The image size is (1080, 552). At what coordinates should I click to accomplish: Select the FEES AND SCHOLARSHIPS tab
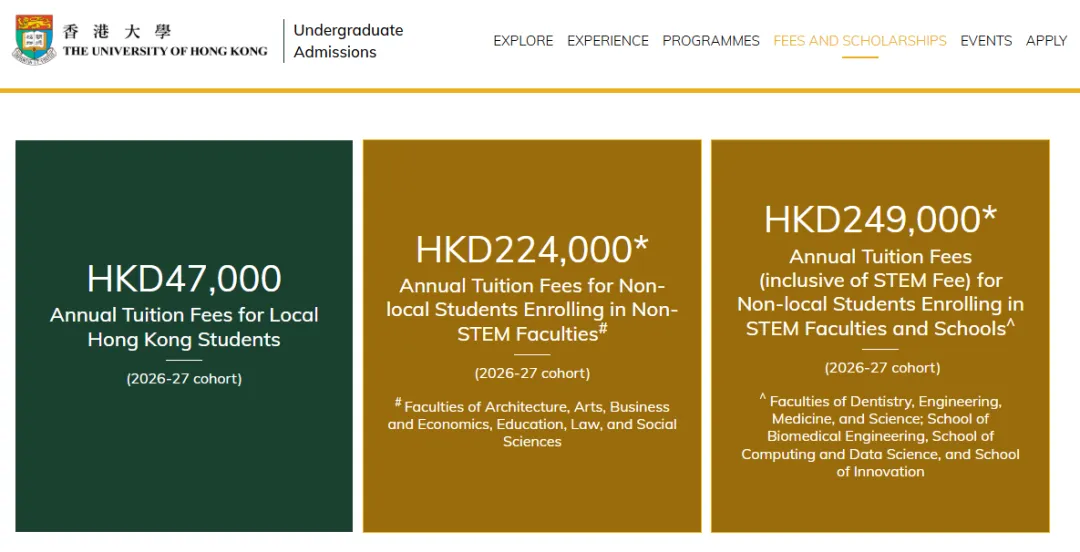click(x=860, y=41)
